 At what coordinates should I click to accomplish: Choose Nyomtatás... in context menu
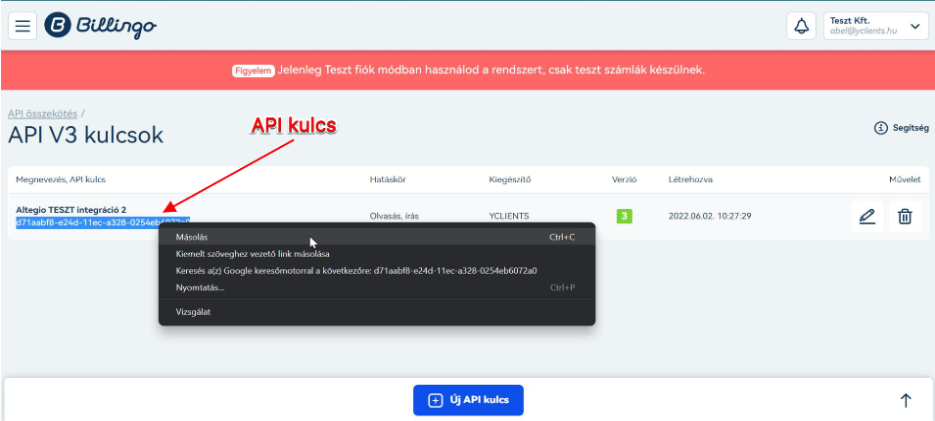(376, 287)
